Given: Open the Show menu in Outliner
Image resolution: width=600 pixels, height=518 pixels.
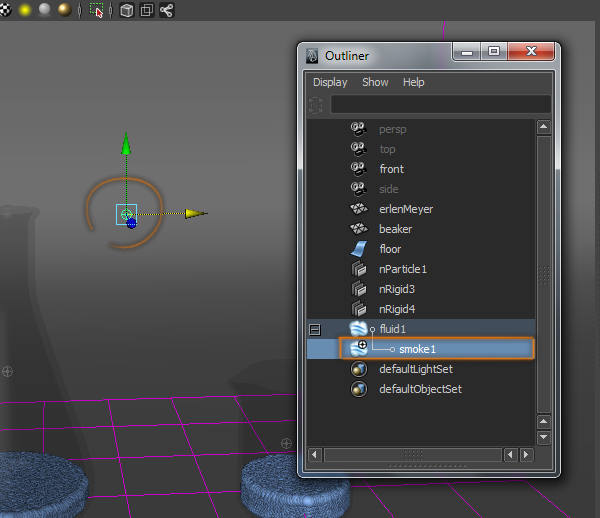Looking at the screenshot, I should [375, 82].
